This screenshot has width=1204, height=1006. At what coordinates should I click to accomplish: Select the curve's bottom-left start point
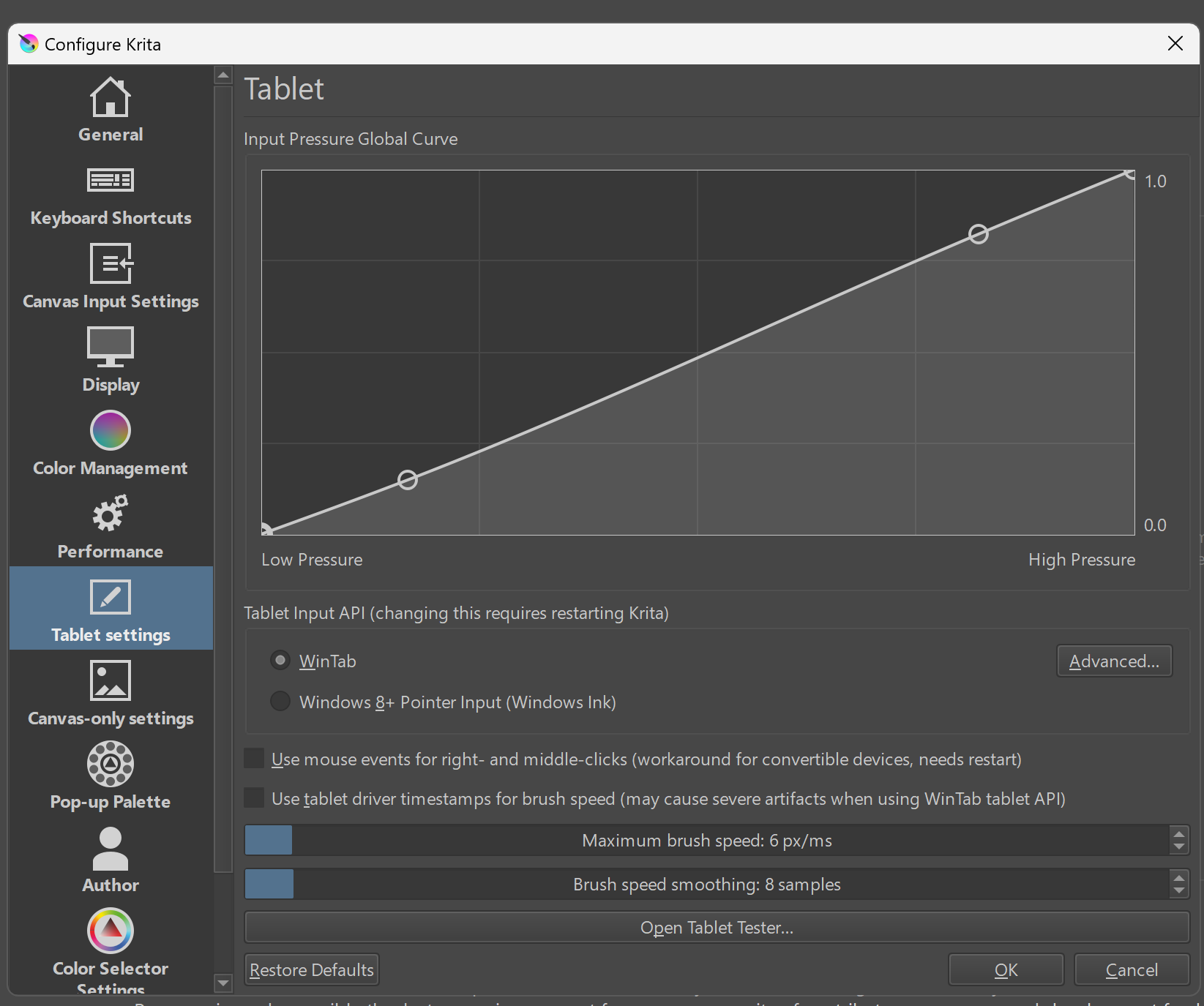coord(266,530)
